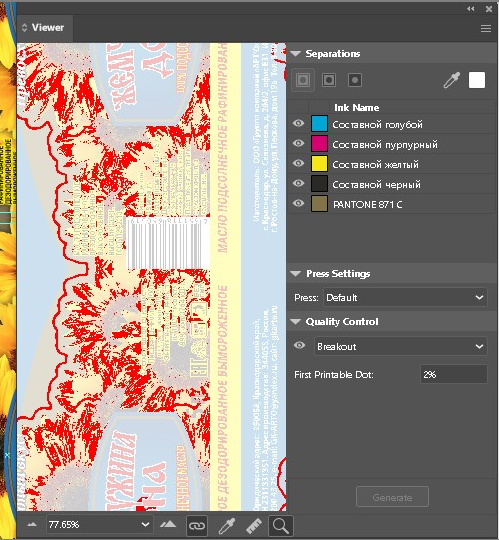The image size is (499, 540).
Task: Select the Составной черный ink name
Action: pos(376,184)
